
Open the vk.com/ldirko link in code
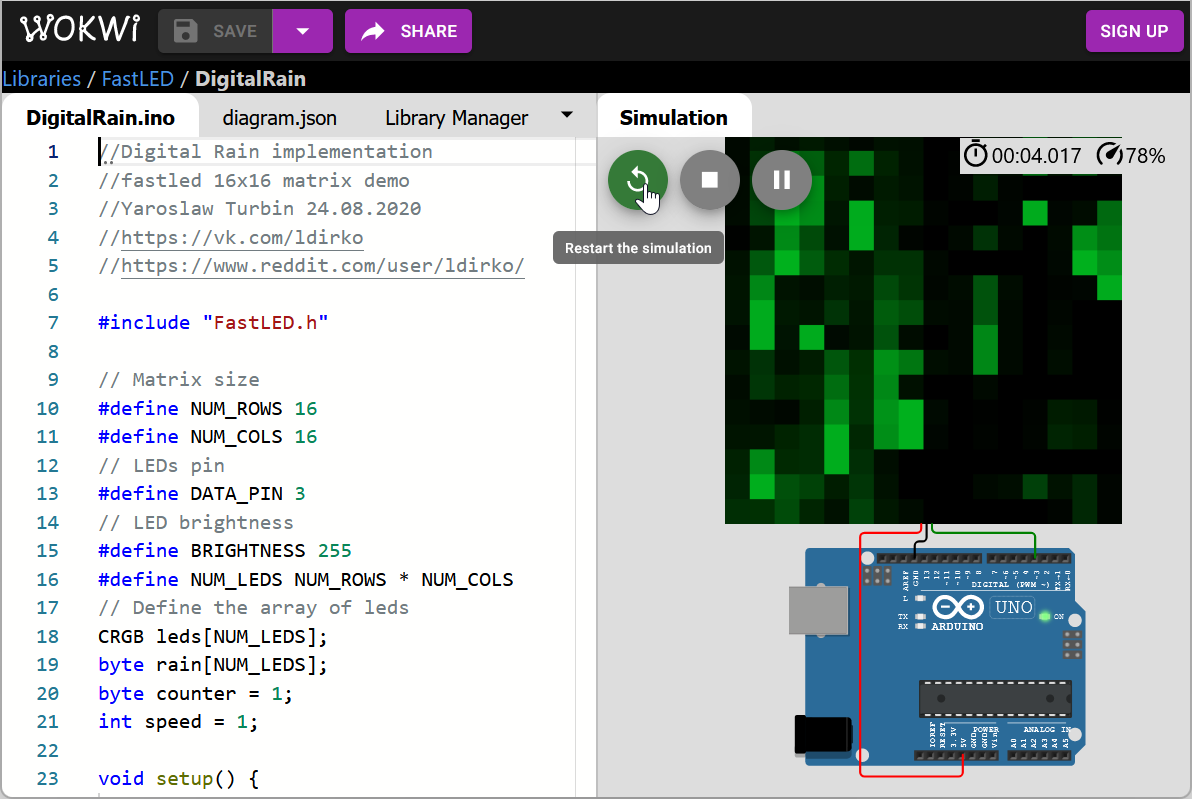point(242,237)
